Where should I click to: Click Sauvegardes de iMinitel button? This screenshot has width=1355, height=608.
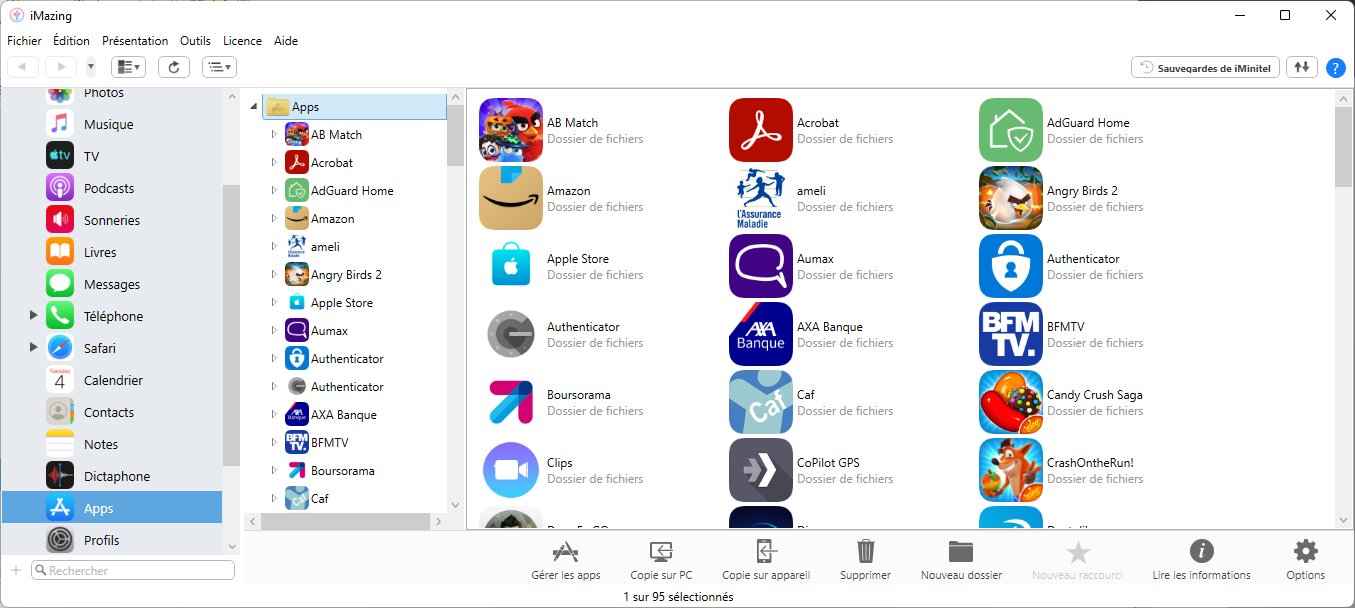point(1206,67)
